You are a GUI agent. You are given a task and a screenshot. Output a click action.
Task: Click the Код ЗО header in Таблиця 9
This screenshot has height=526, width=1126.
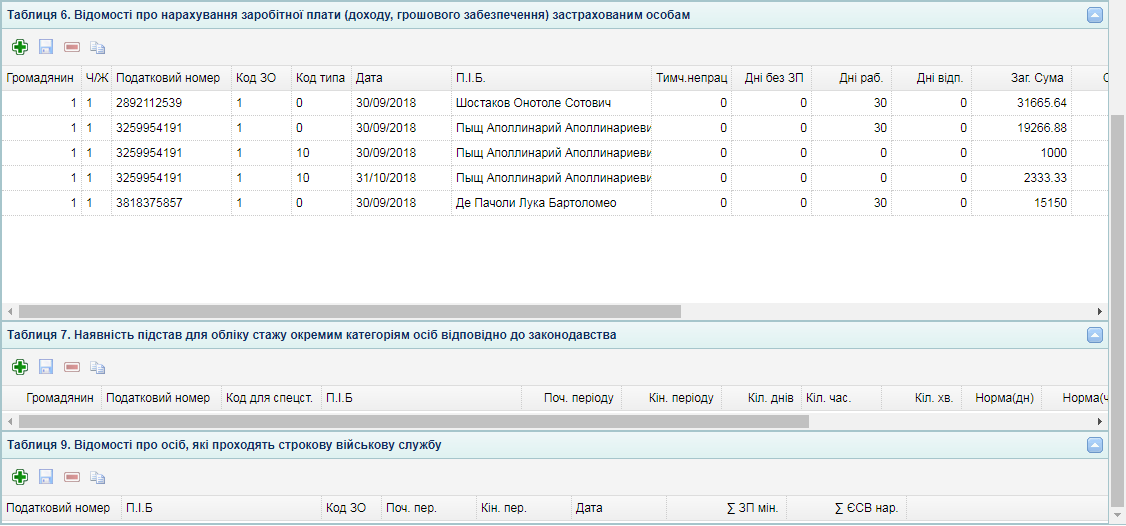point(352,508)
